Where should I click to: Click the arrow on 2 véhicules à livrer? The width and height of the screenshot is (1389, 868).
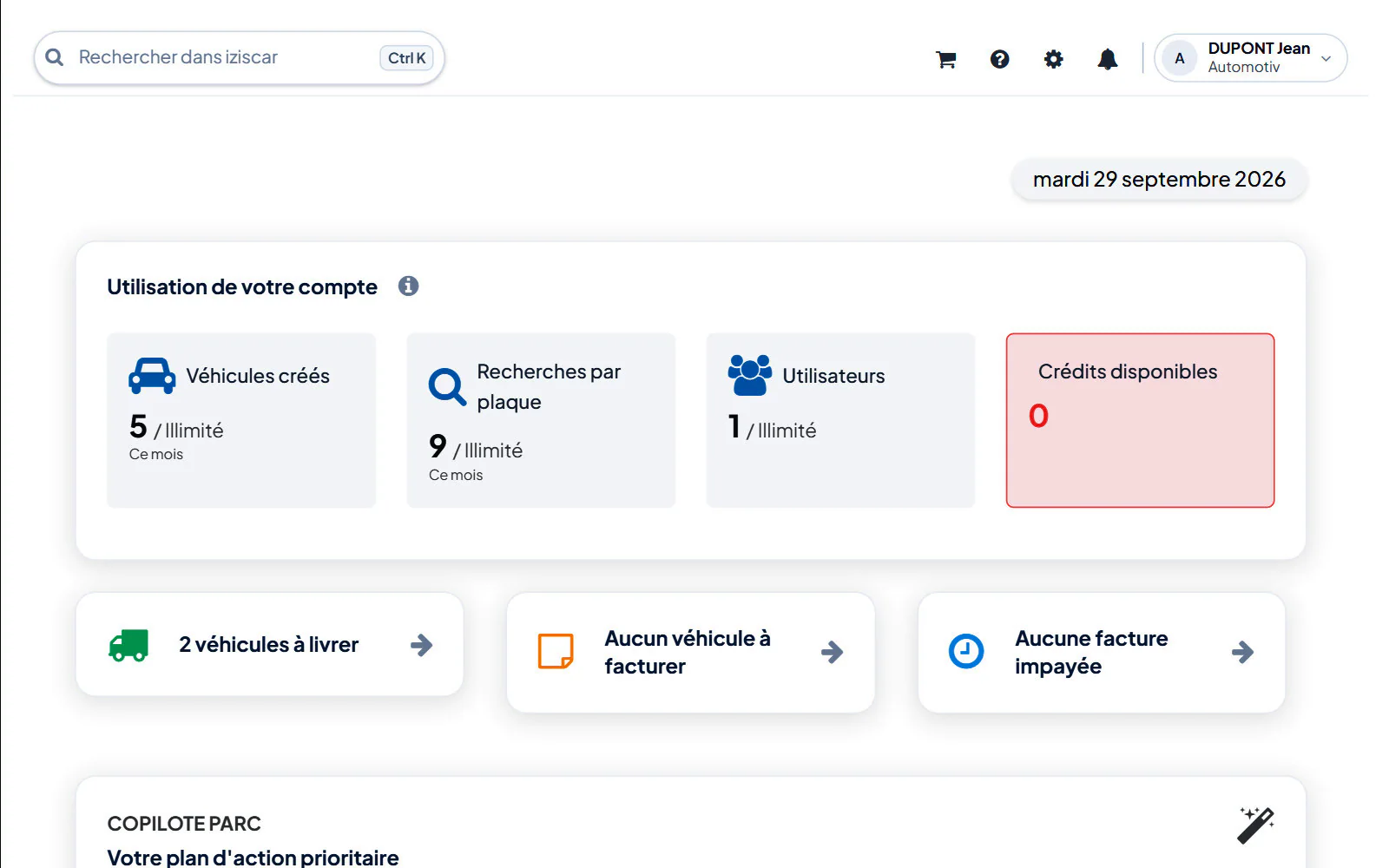click(422, 645)
